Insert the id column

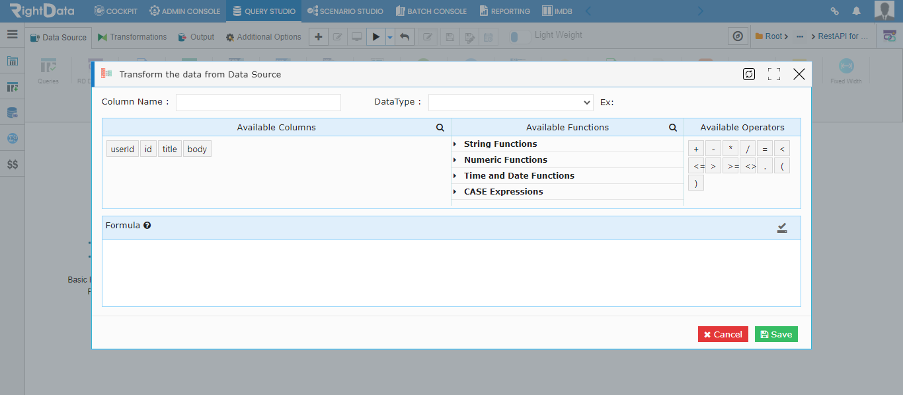coord(148,149)
